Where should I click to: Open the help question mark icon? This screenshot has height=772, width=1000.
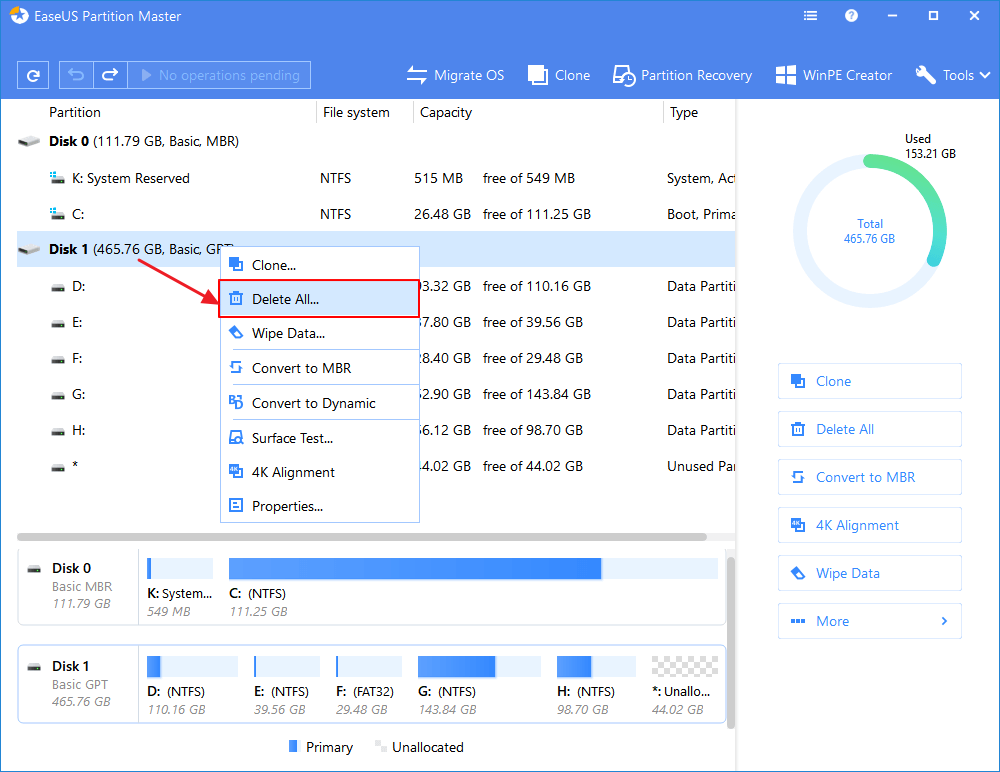coord(851,16)
